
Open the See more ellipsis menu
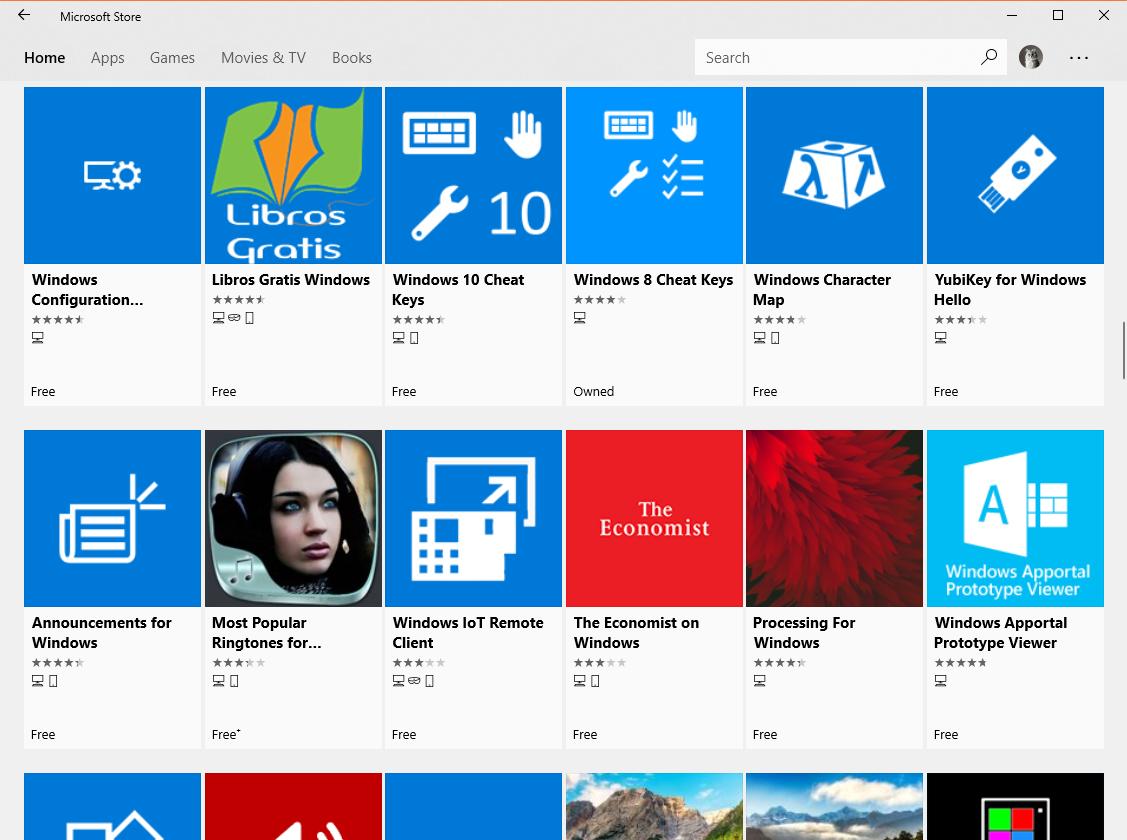(x=1079, y=57)
